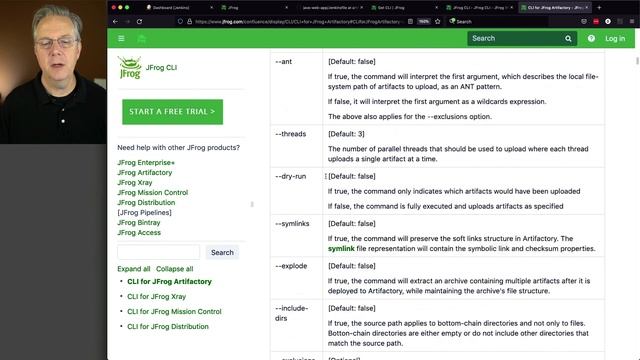Viewport: 640px width, 360px height.
Task: Click the --explode option cell
Action: [296, 278]
